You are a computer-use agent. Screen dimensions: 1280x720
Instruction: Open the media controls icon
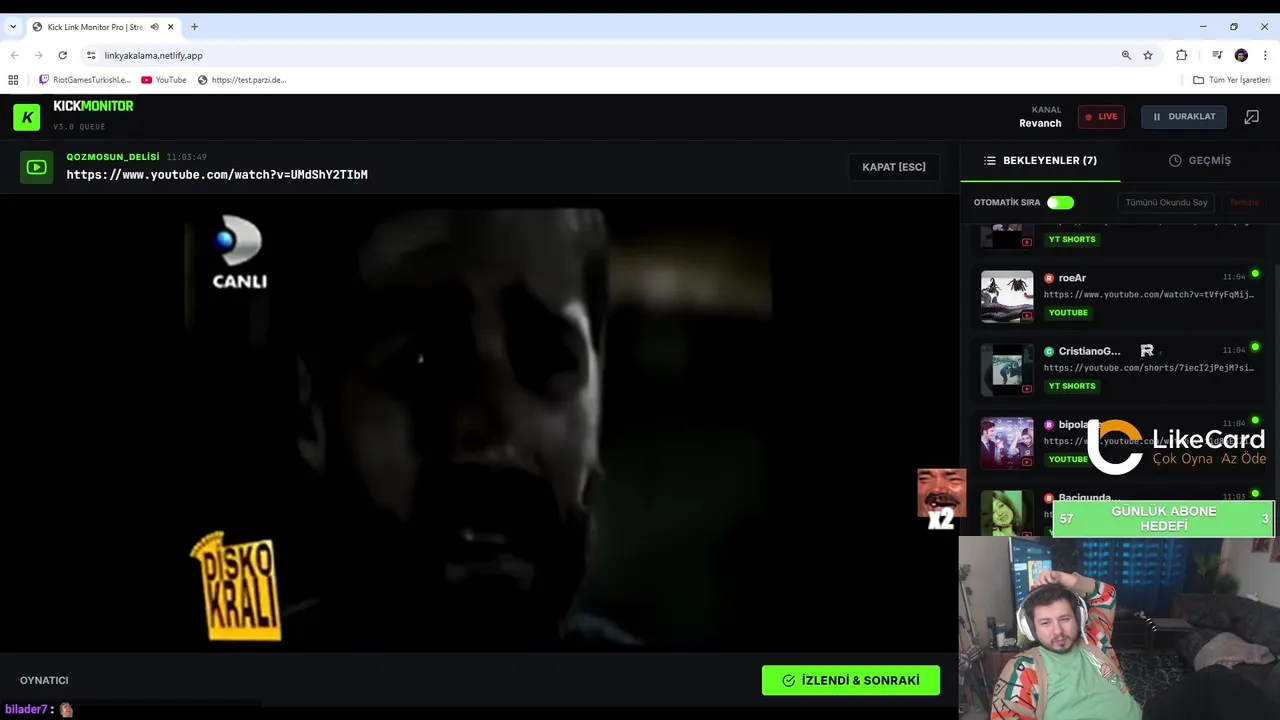pyautogui.click(x=1217, y=55)
